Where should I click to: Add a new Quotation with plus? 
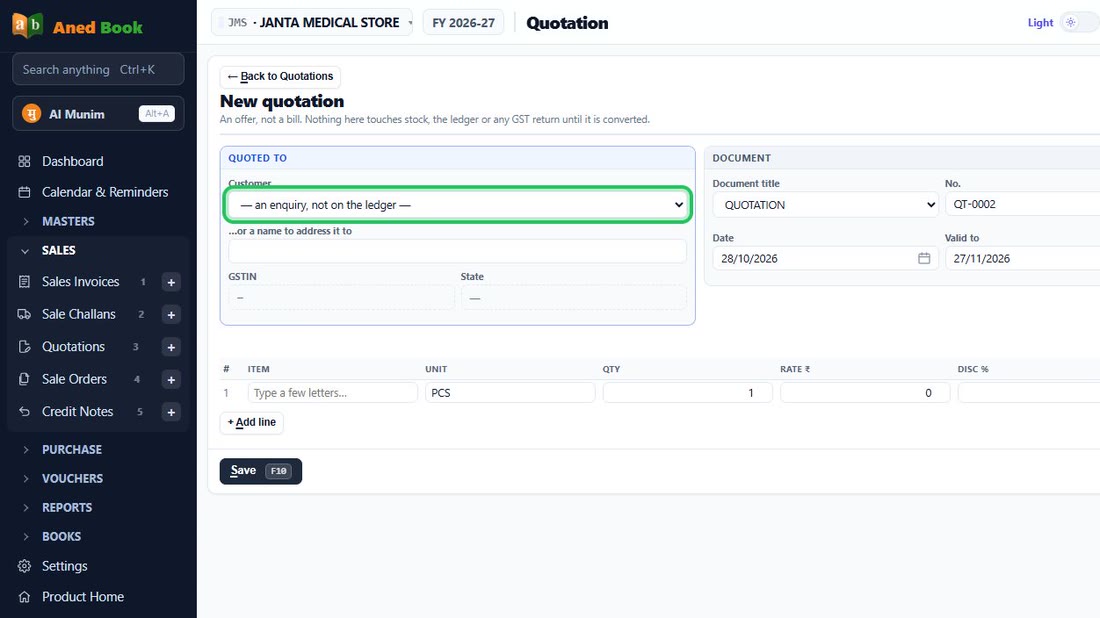click(x=170, y=347)
